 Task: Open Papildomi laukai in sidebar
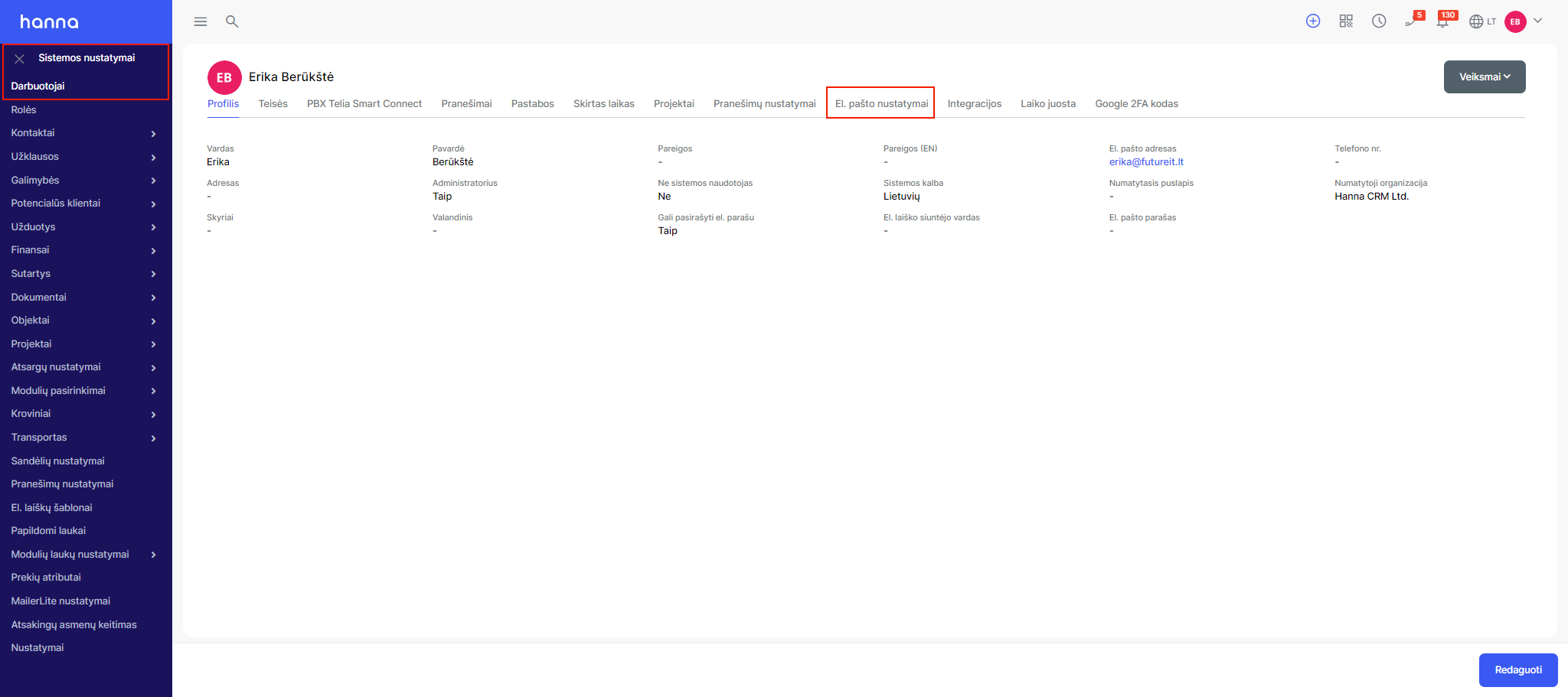pos(48,530)
